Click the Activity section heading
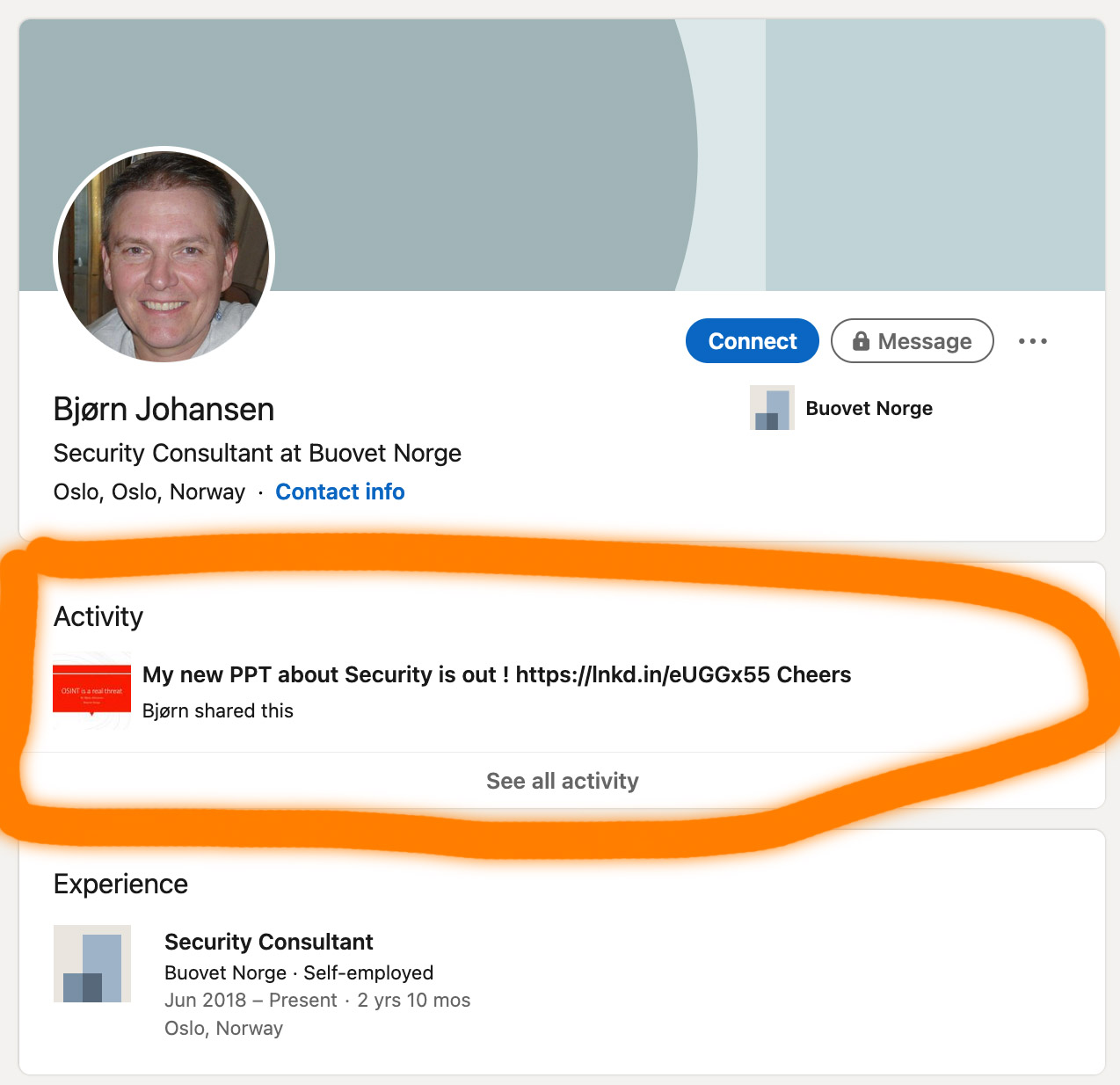 98,616
